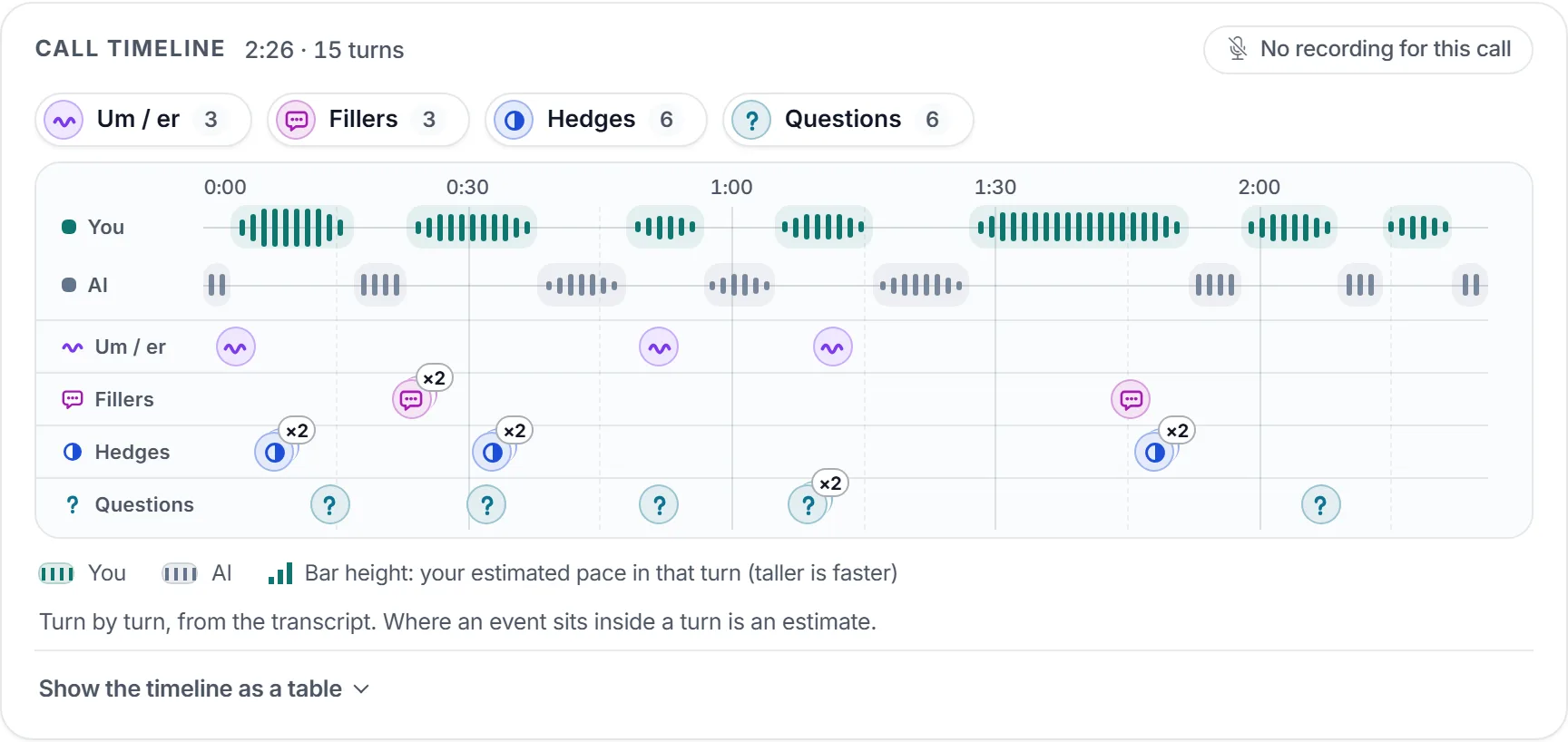Click the You row label with green dot
The image size is (1568, 742).
93,227
